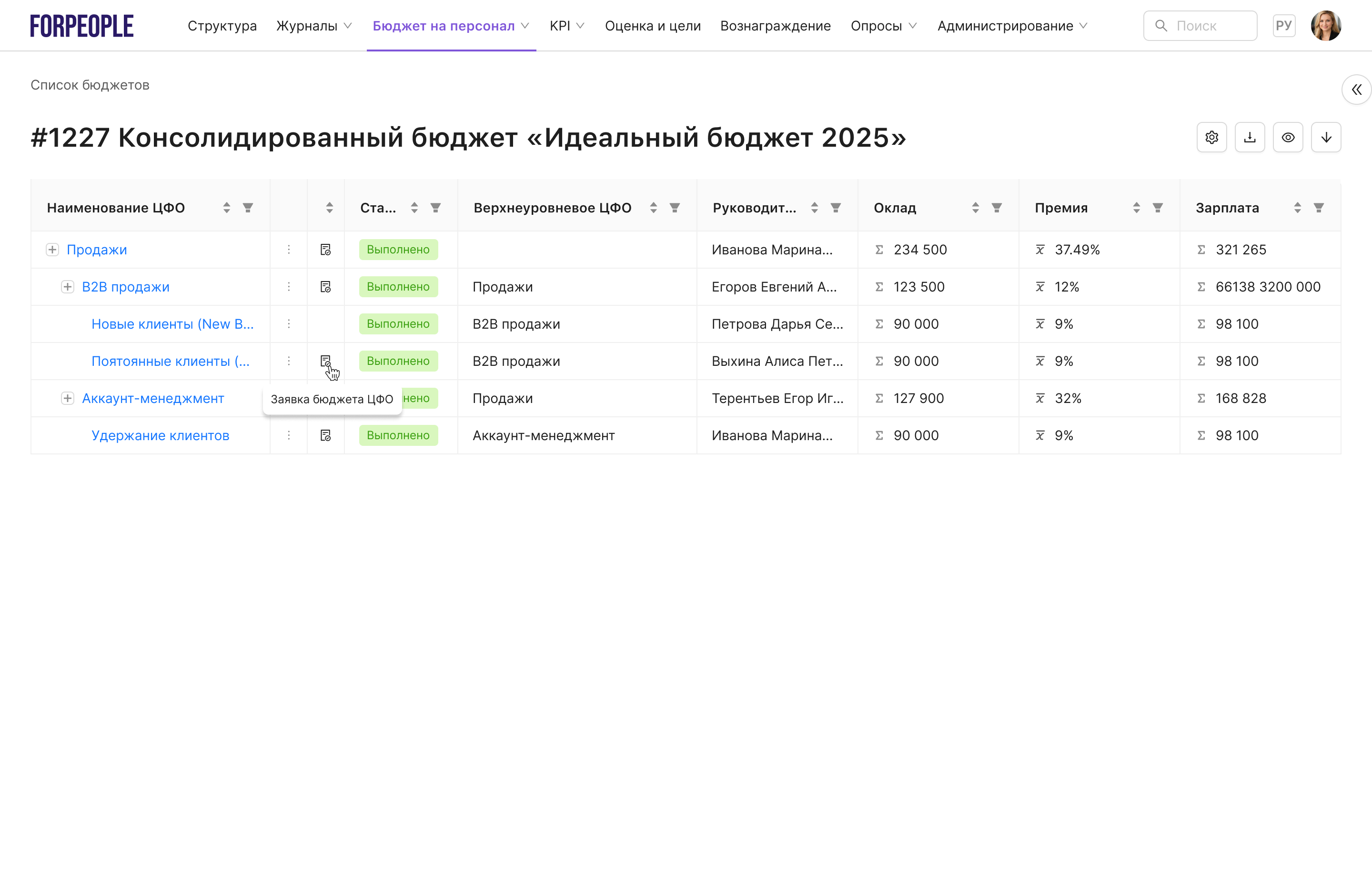Image resolution: width=1372 pixels, height=886 pixels.
Task: Sort by Премия column
Action: pos(1136,208)
